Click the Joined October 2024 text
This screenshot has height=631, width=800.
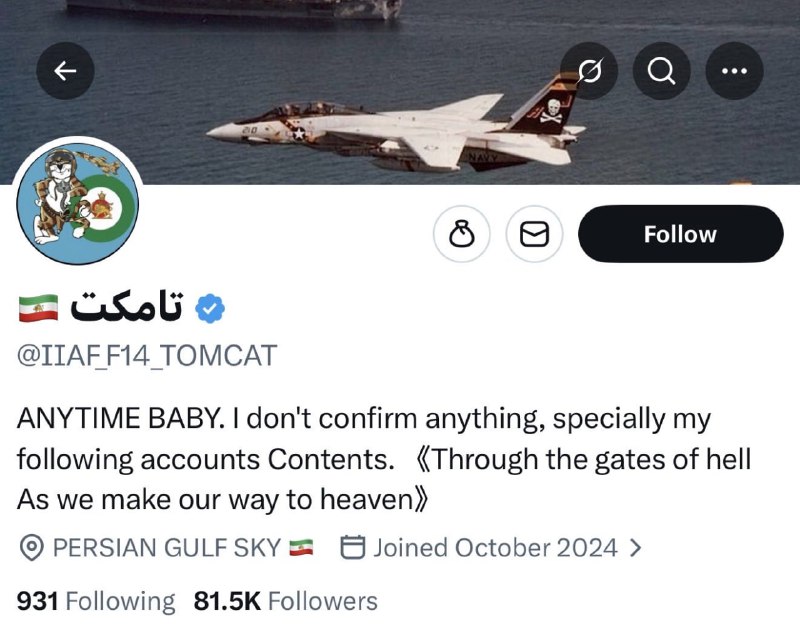(495, 548)
